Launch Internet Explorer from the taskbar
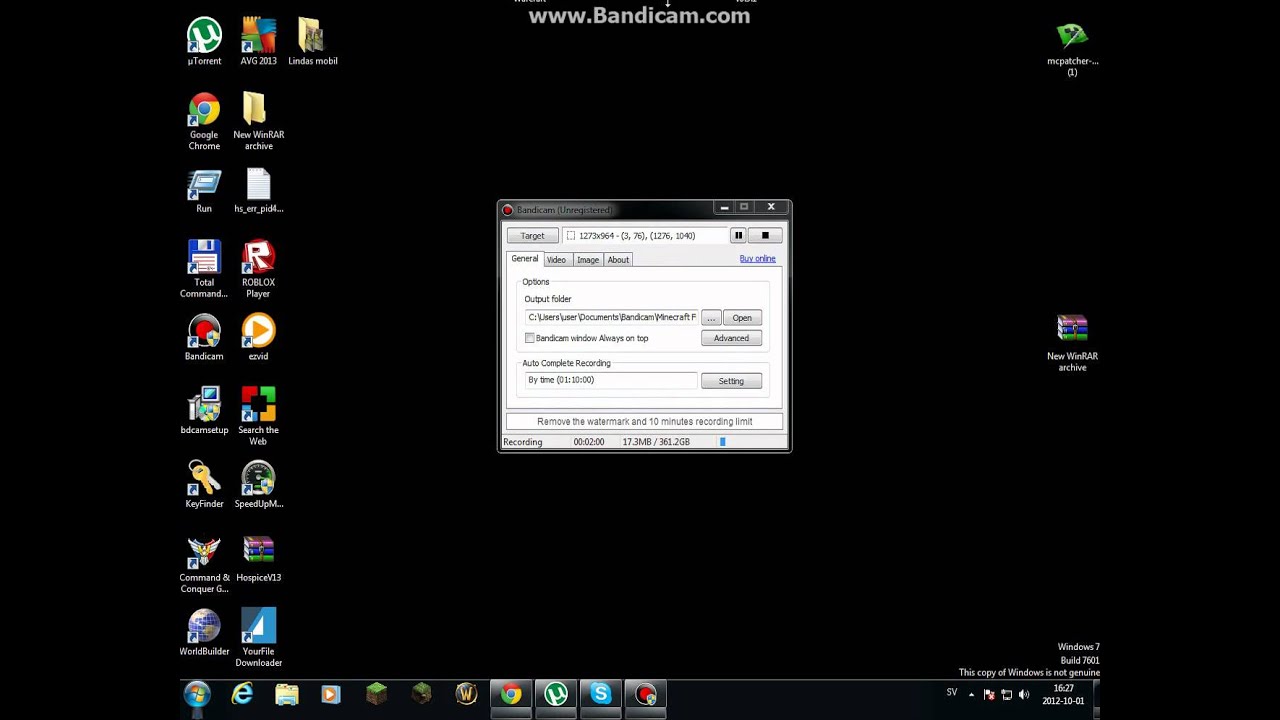This screenshot has height=720, width=1280. 242,694
